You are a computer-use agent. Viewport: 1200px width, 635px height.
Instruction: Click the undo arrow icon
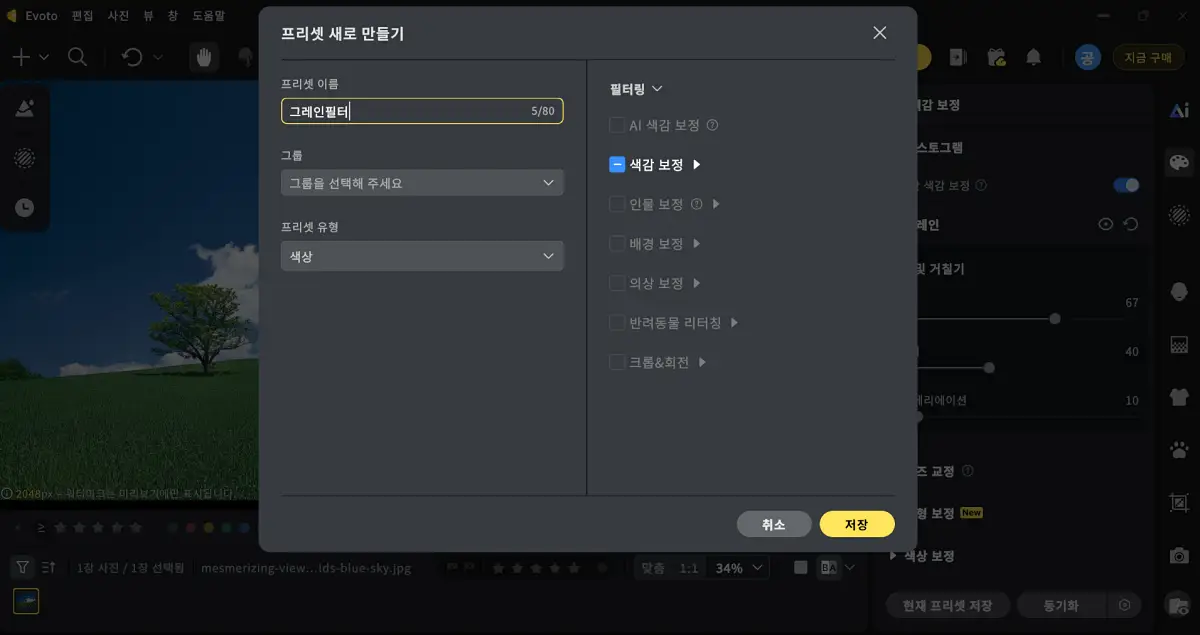(x=132, y=57)
